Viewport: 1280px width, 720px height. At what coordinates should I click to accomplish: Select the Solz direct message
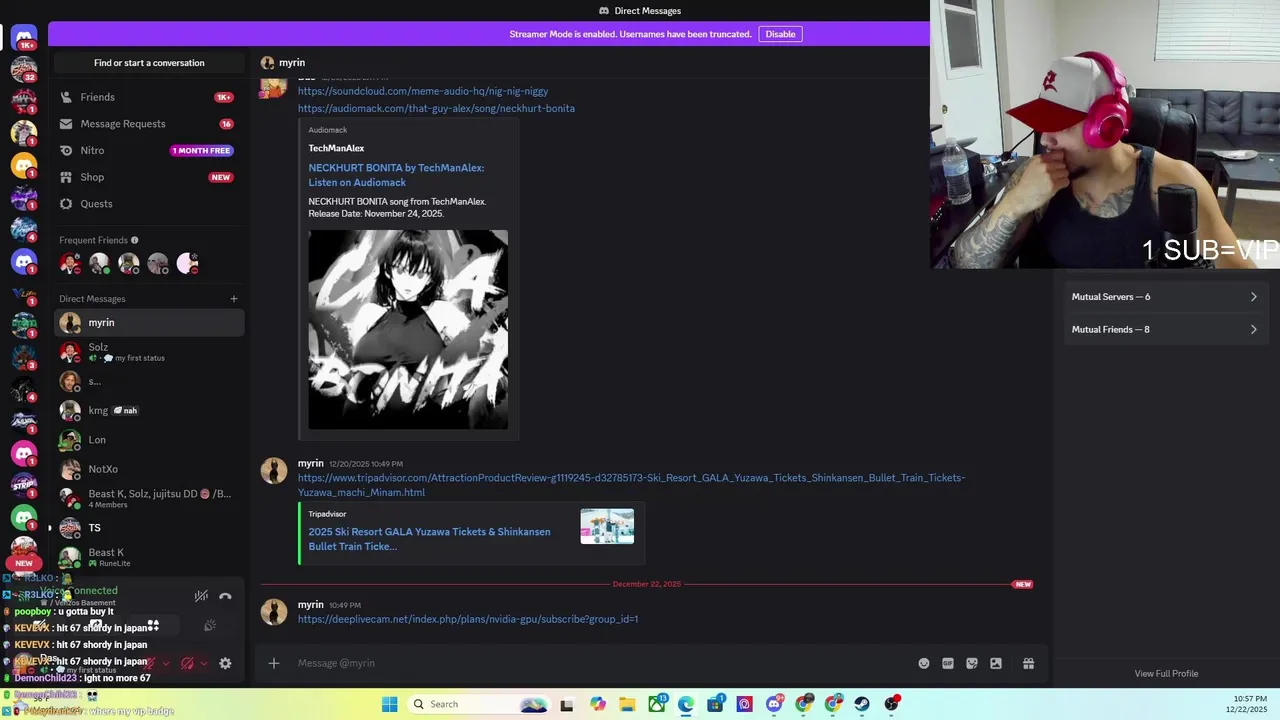[149, 352]
